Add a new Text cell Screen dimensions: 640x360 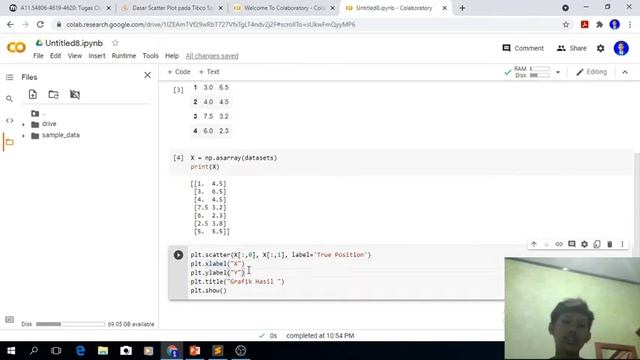point(209,72)
